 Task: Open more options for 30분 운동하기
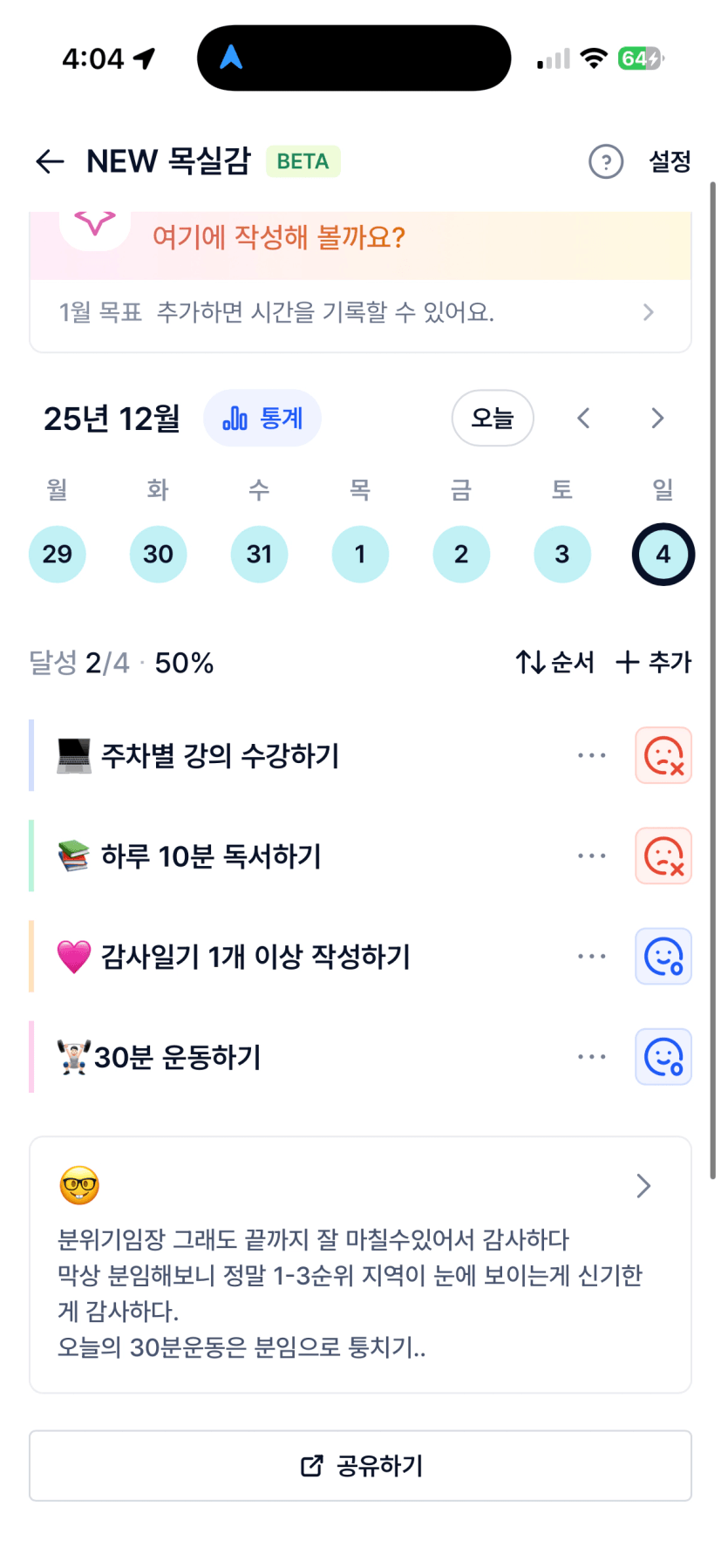tap(591, 1057)
